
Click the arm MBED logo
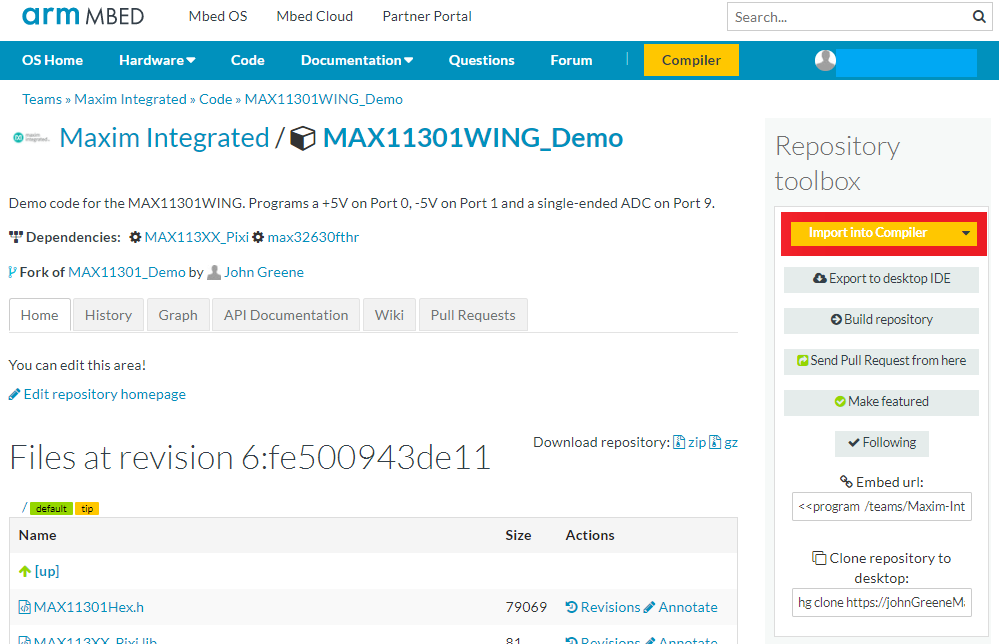tap(83, 16)
